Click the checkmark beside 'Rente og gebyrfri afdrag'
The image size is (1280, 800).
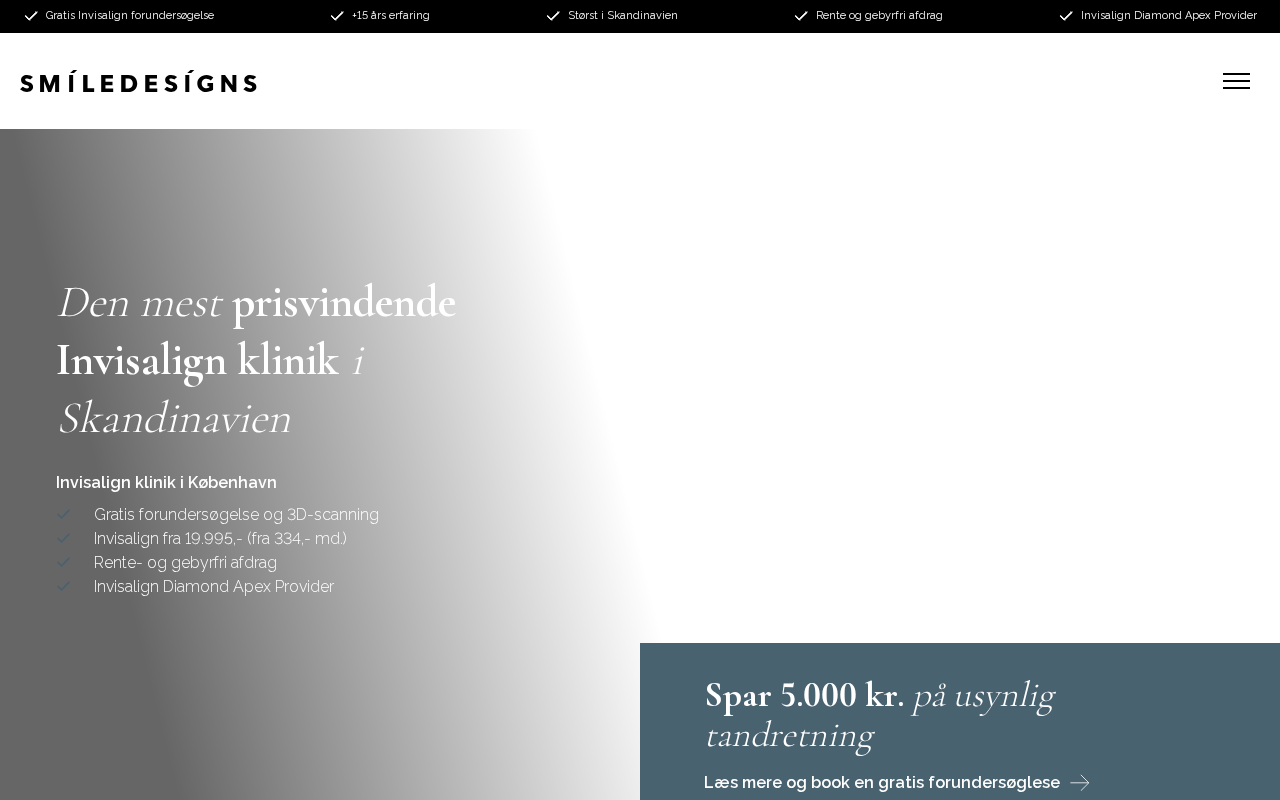click(x=801, y=16)
